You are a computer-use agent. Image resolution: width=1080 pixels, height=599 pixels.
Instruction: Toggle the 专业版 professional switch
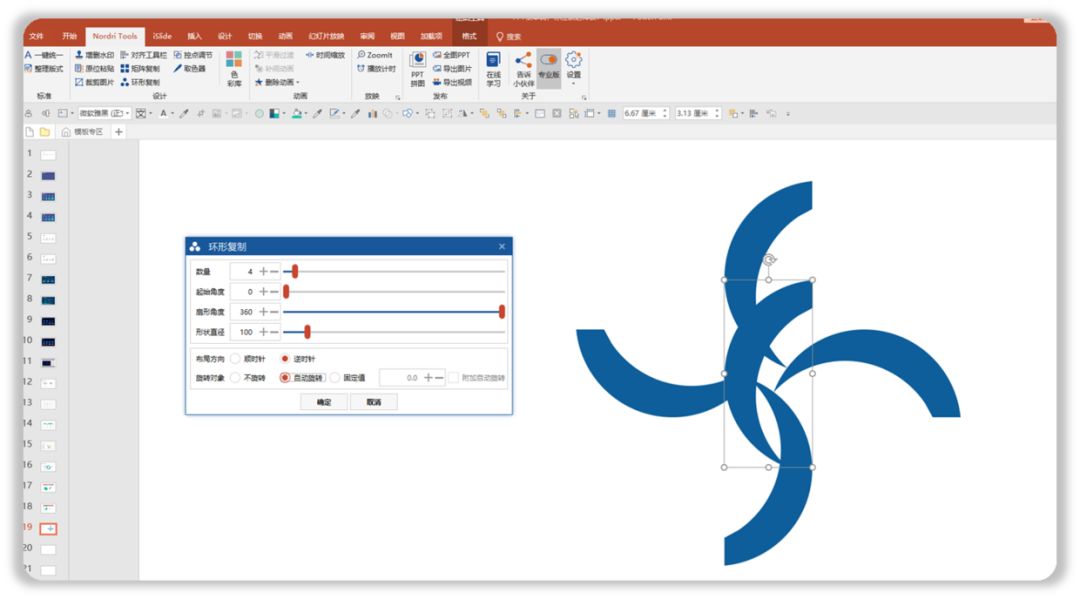click(x=549, y=69)
